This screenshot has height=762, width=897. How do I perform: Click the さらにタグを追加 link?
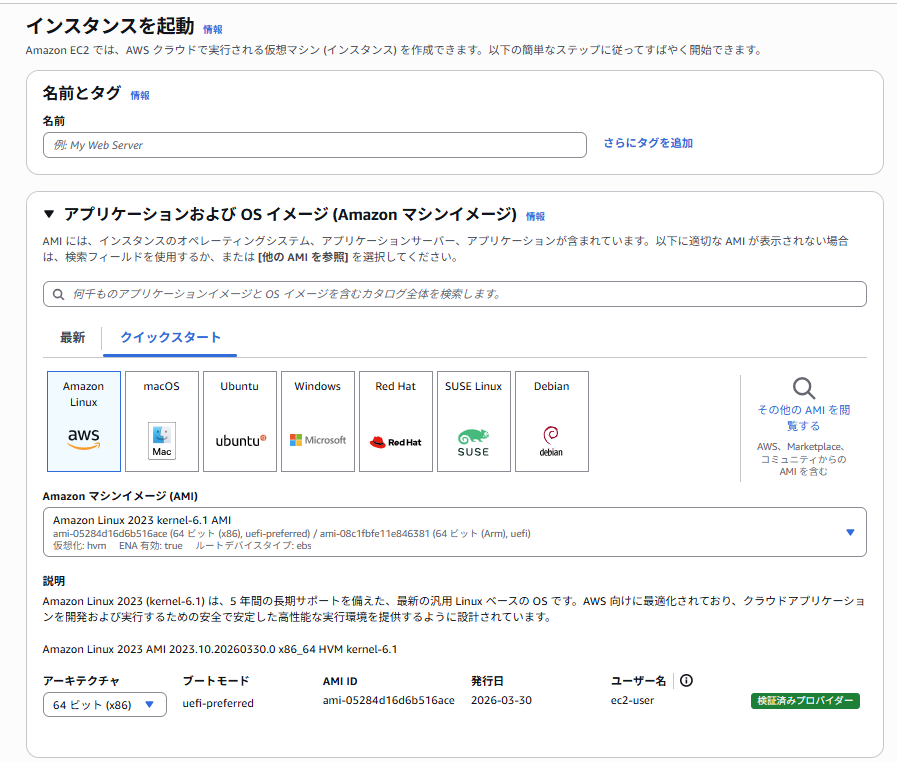[x=648, y=144]
